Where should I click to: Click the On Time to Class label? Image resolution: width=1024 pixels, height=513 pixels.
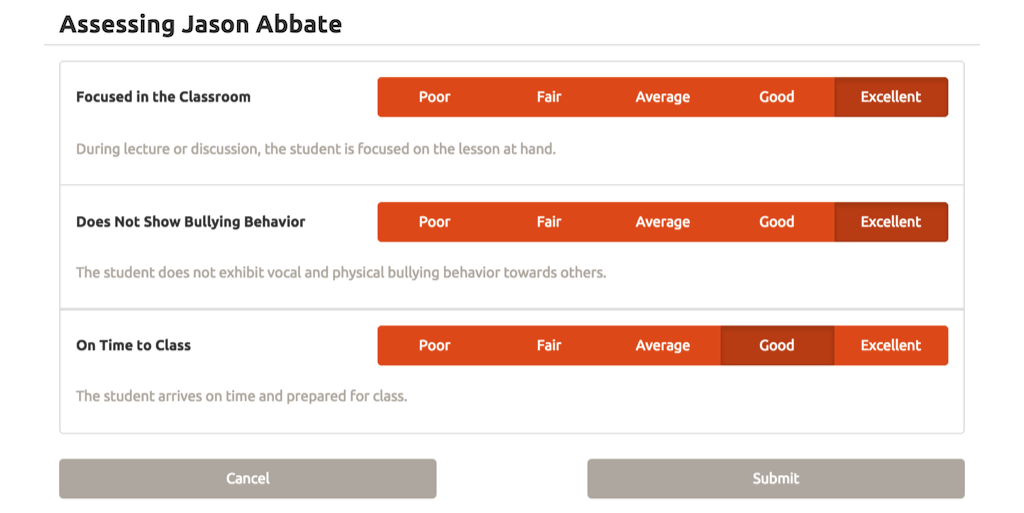(x=133, y=345)
